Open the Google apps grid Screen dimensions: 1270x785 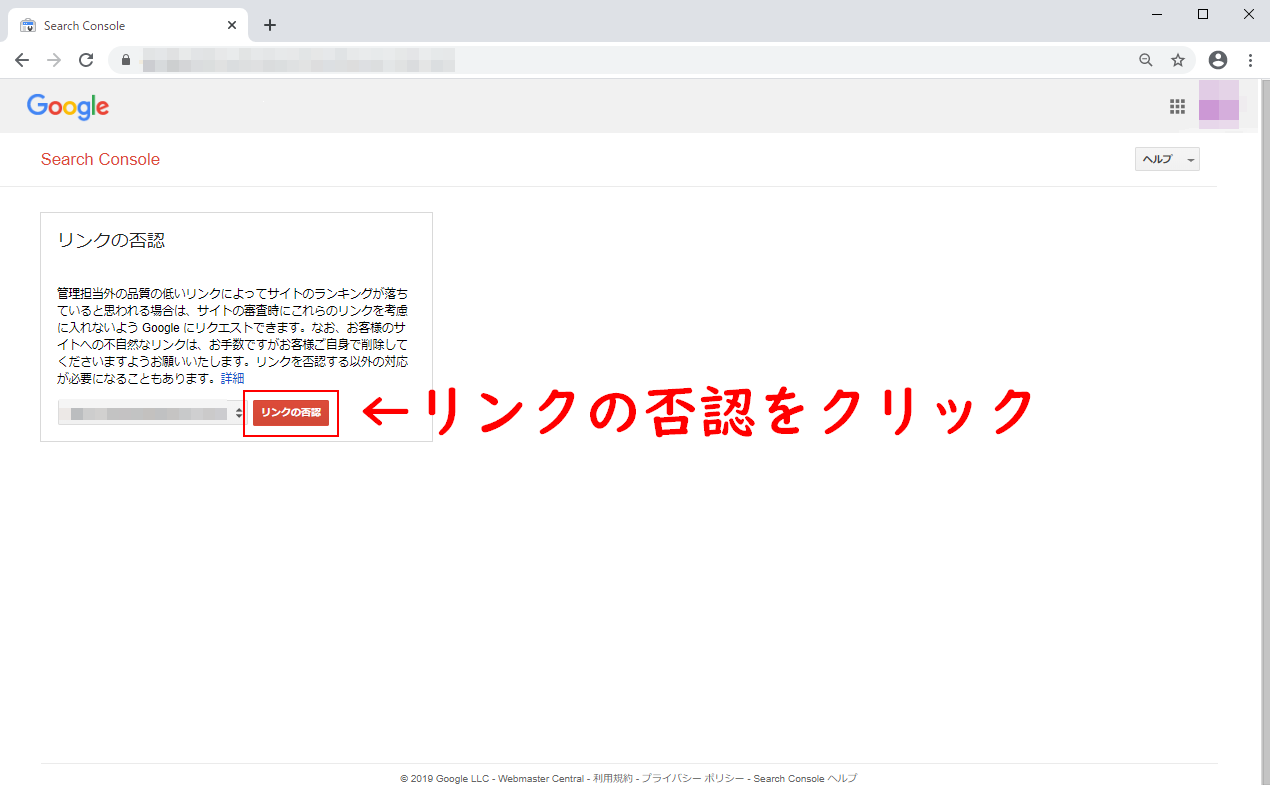coord(1177,107)
